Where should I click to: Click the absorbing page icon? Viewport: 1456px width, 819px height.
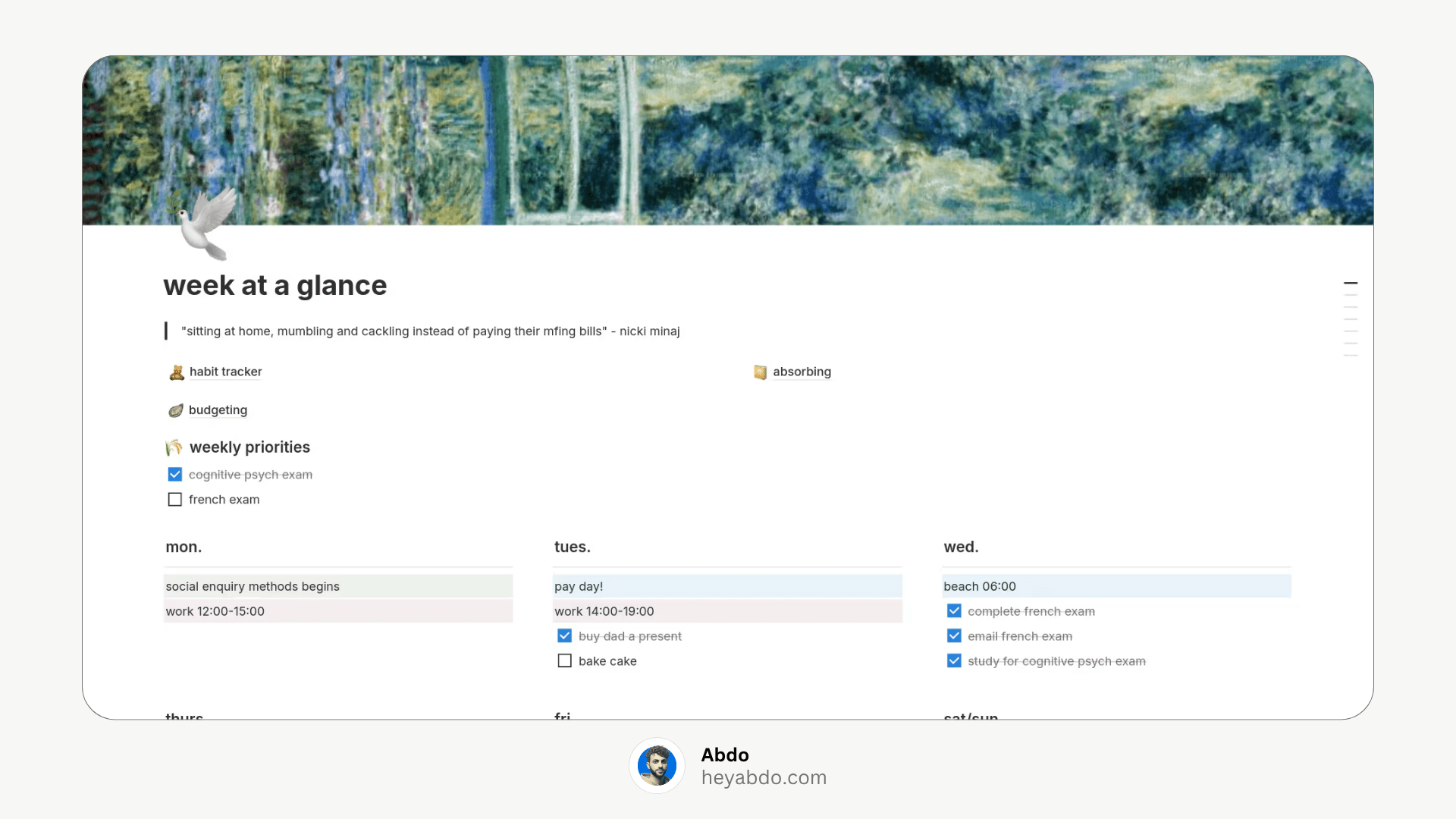(760, 372)
